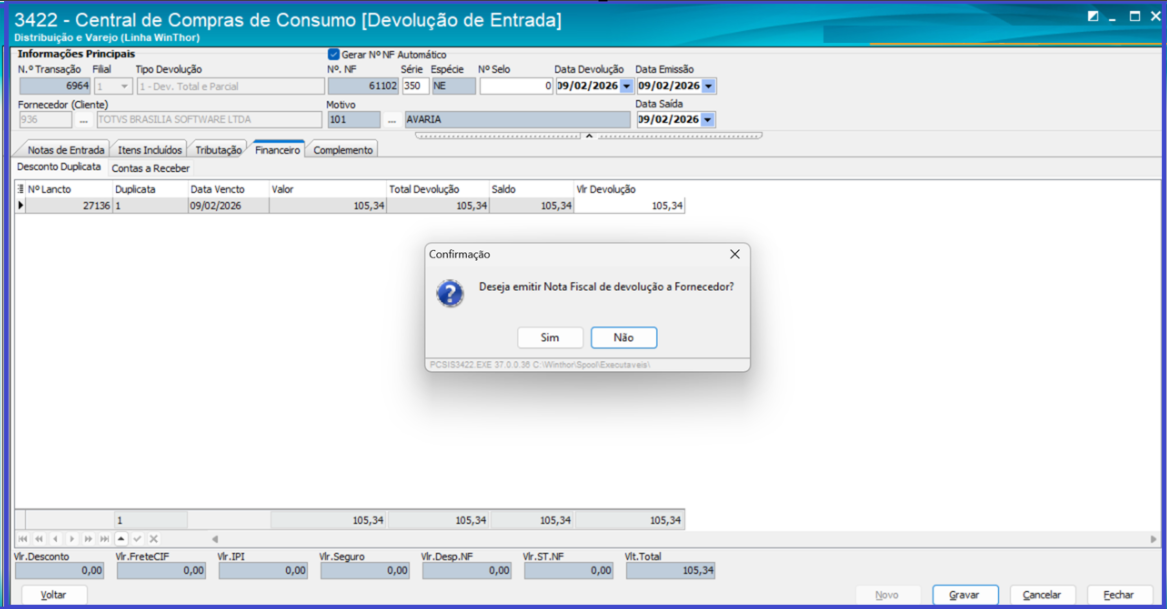Open the Filial dropdown
Image resolution: width=1167 pixels, height=609 pixels.
[124, 86]
